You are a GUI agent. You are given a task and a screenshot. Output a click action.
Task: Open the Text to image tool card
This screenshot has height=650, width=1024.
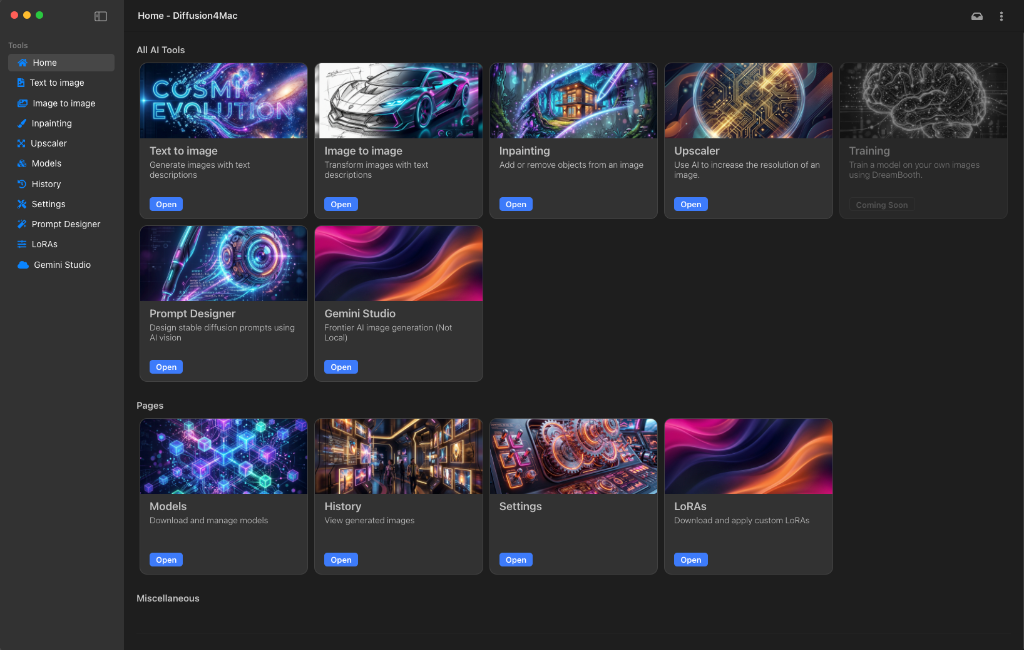[x=166, y=204]
